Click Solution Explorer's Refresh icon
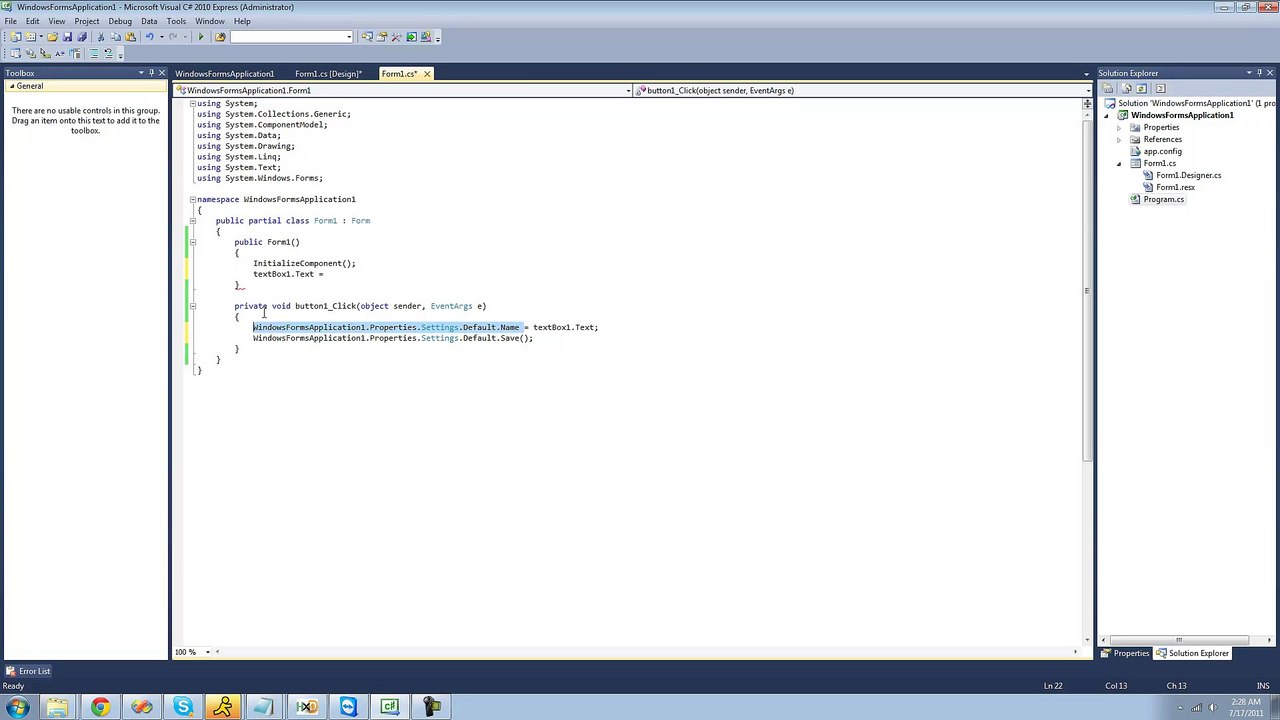1280x720 pixels. [x=1142, y=88]
